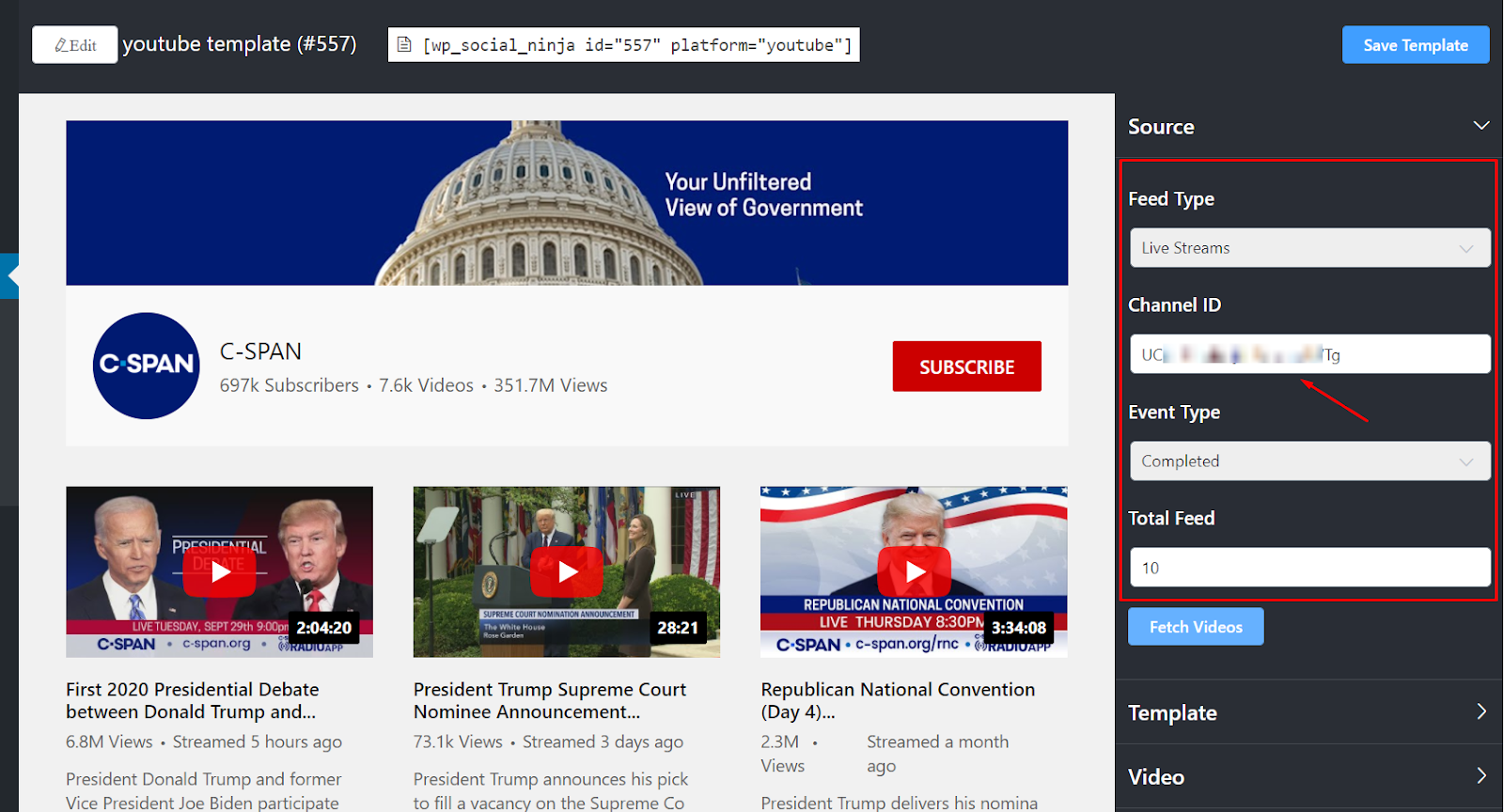This screenshot has height=812, width=1504.
Task: Open 'President Trump Supreme Court Nominee' title
Action: click(550, 700)
